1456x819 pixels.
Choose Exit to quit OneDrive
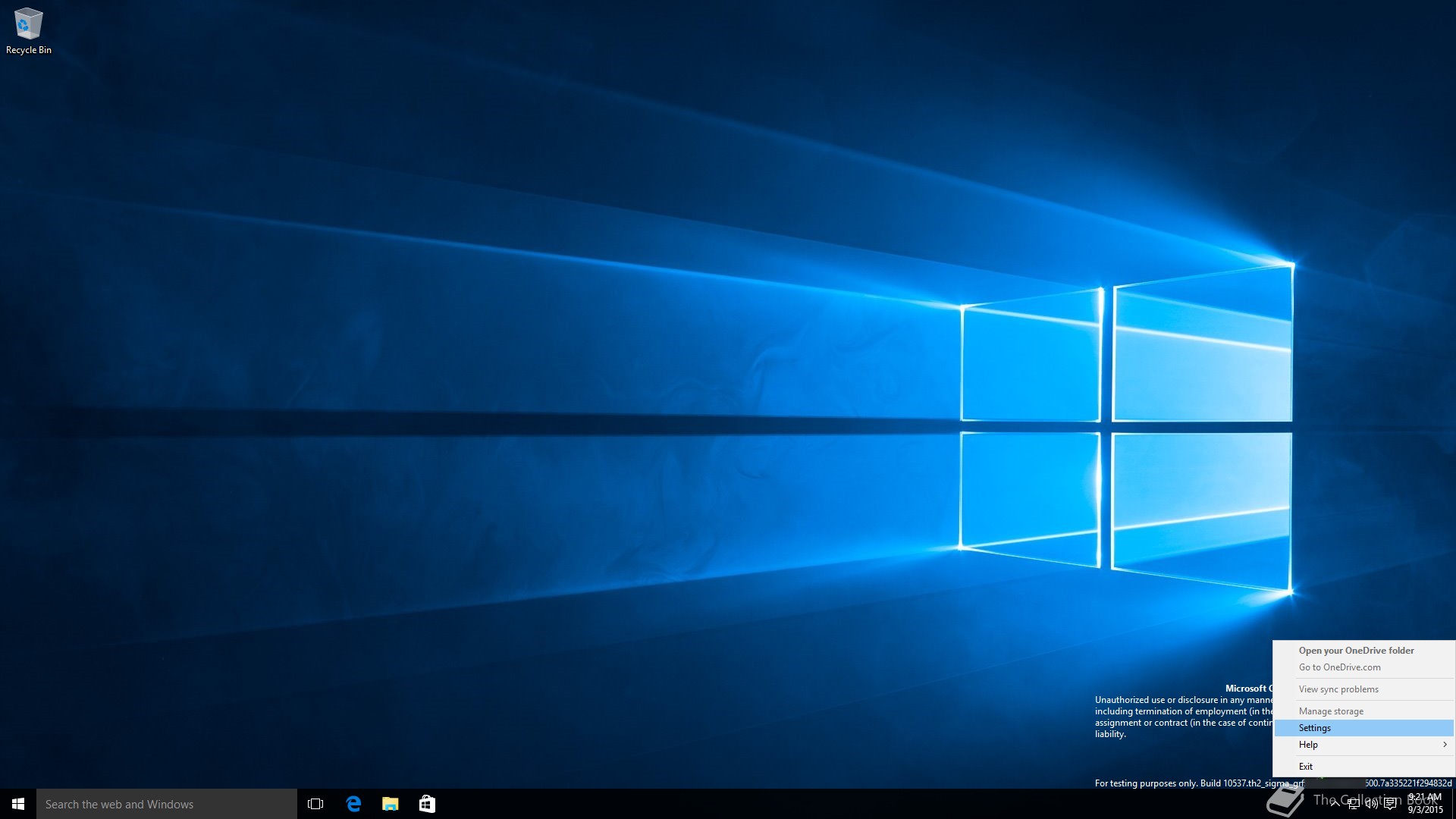coord(1363,767)
